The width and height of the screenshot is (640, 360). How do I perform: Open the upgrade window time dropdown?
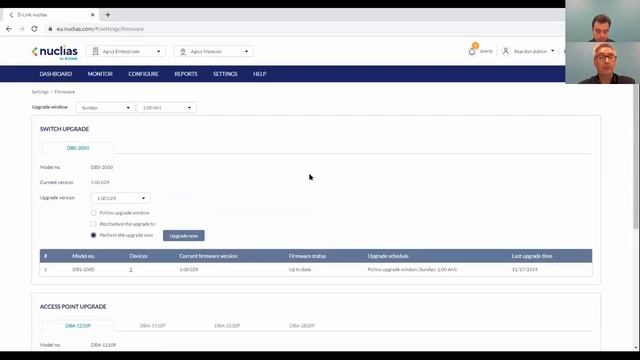(x=167, y=108)
